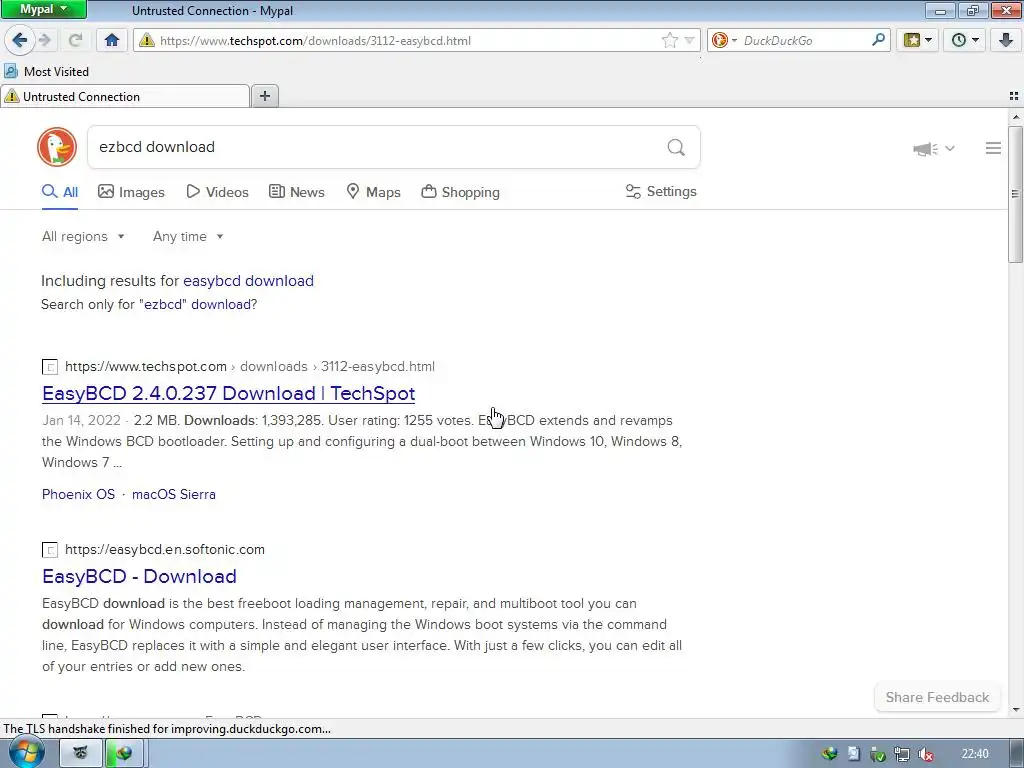Open the History clock dropdown
This screenshot has height=768, width=1024.
965,40
